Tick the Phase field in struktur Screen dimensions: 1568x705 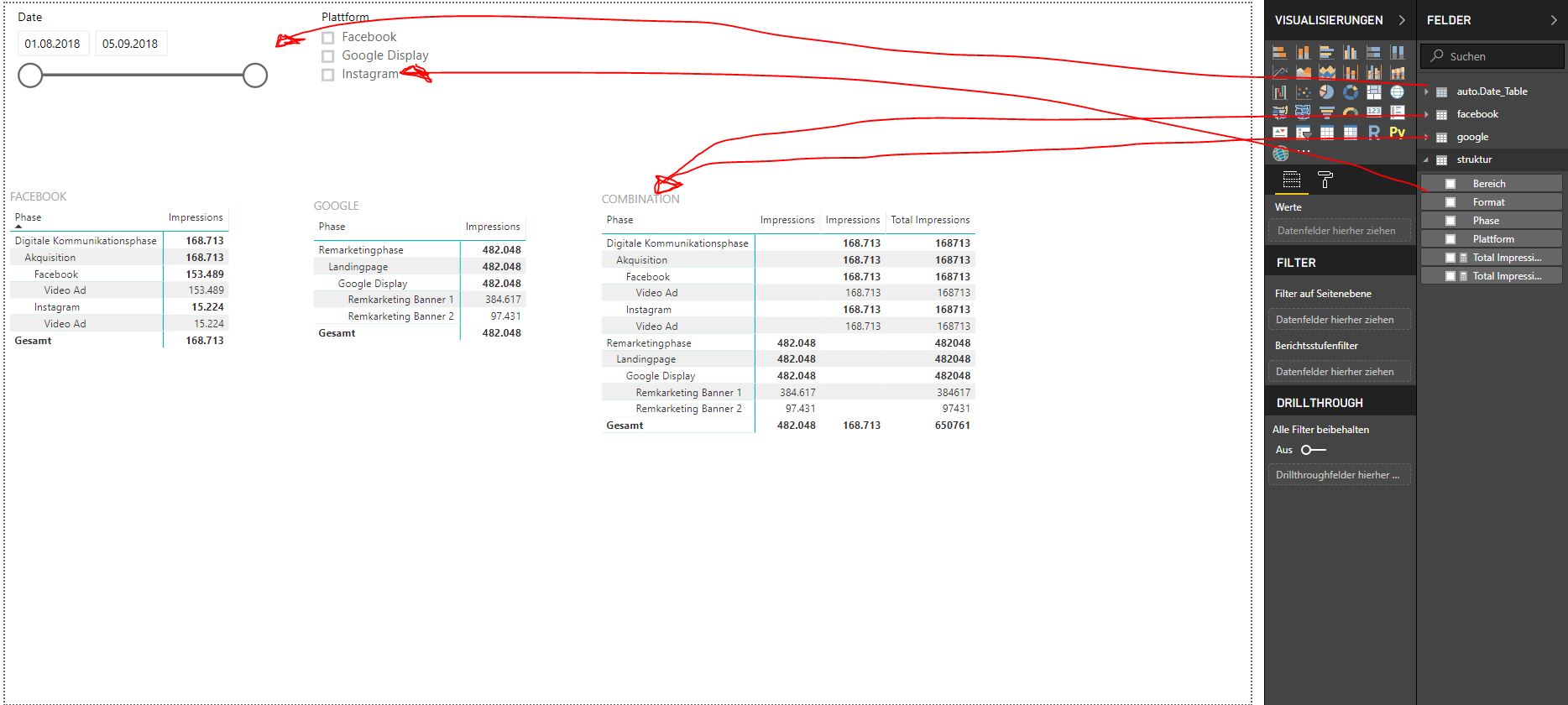click(1450, 221)
